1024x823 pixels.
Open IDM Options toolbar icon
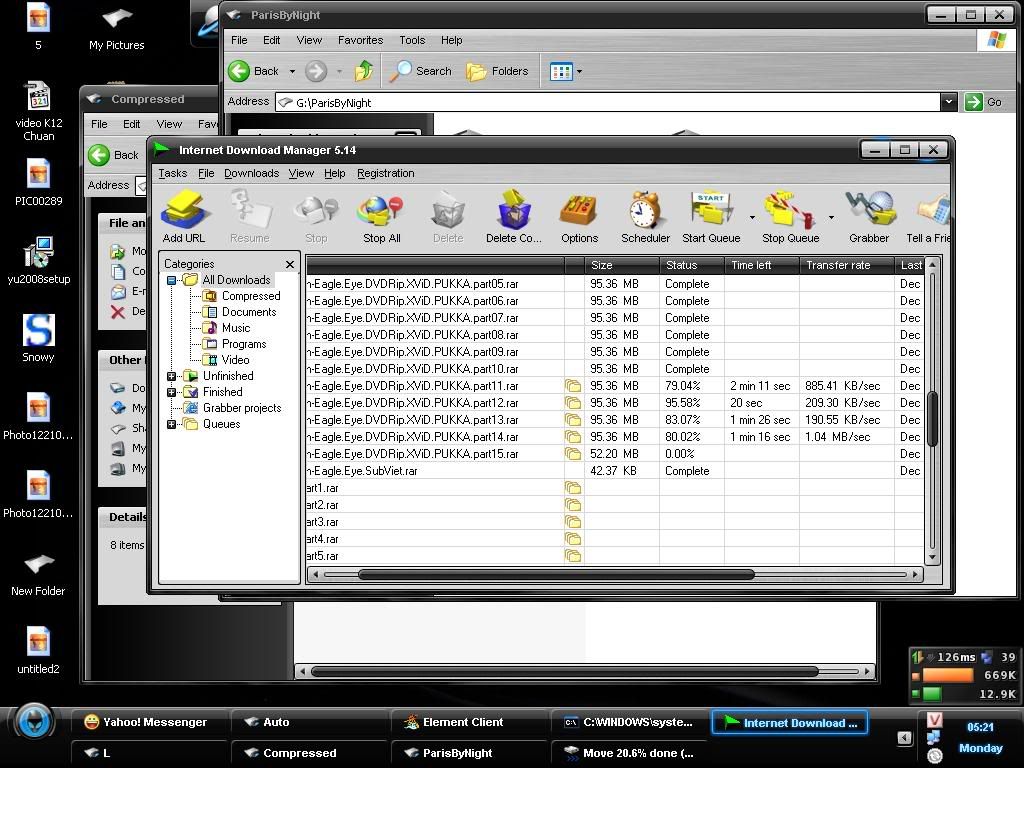(x=579, y=216)
